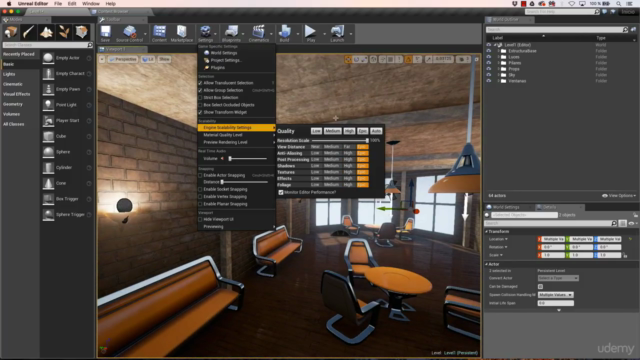Select the Landscape mode icon
This screenshot has width=640, height=360.
pyautogui.click(x=46, y=32)
